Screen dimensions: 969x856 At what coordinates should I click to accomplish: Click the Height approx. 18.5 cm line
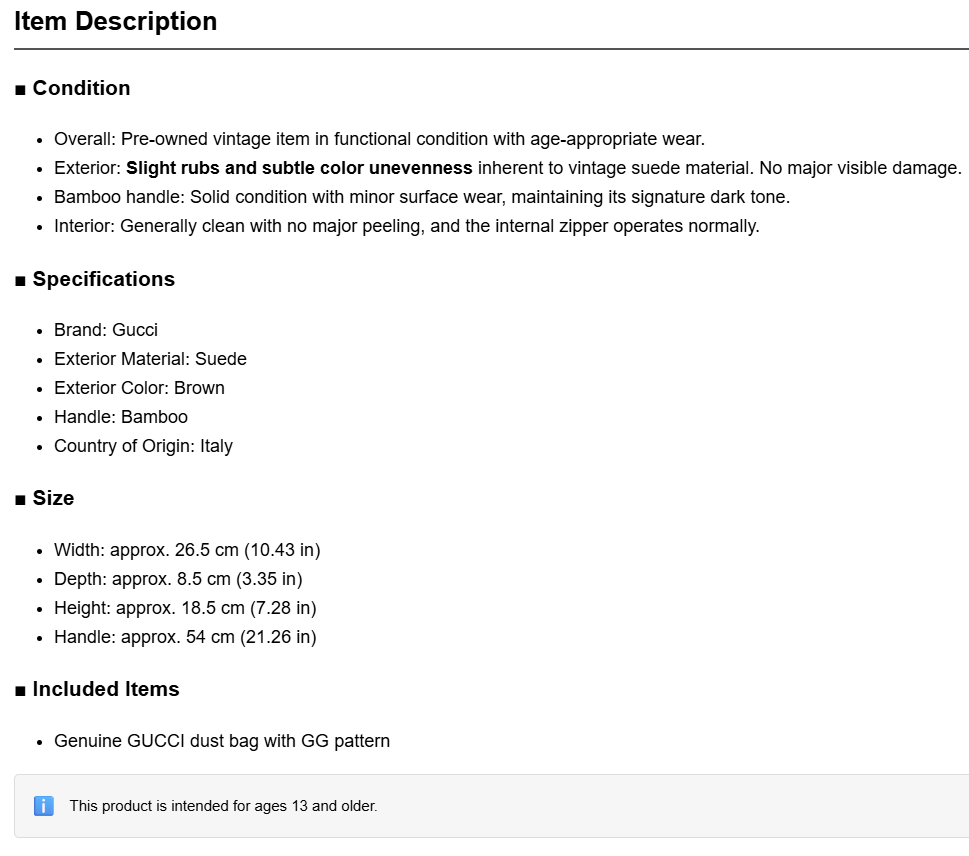click(185, 608)
